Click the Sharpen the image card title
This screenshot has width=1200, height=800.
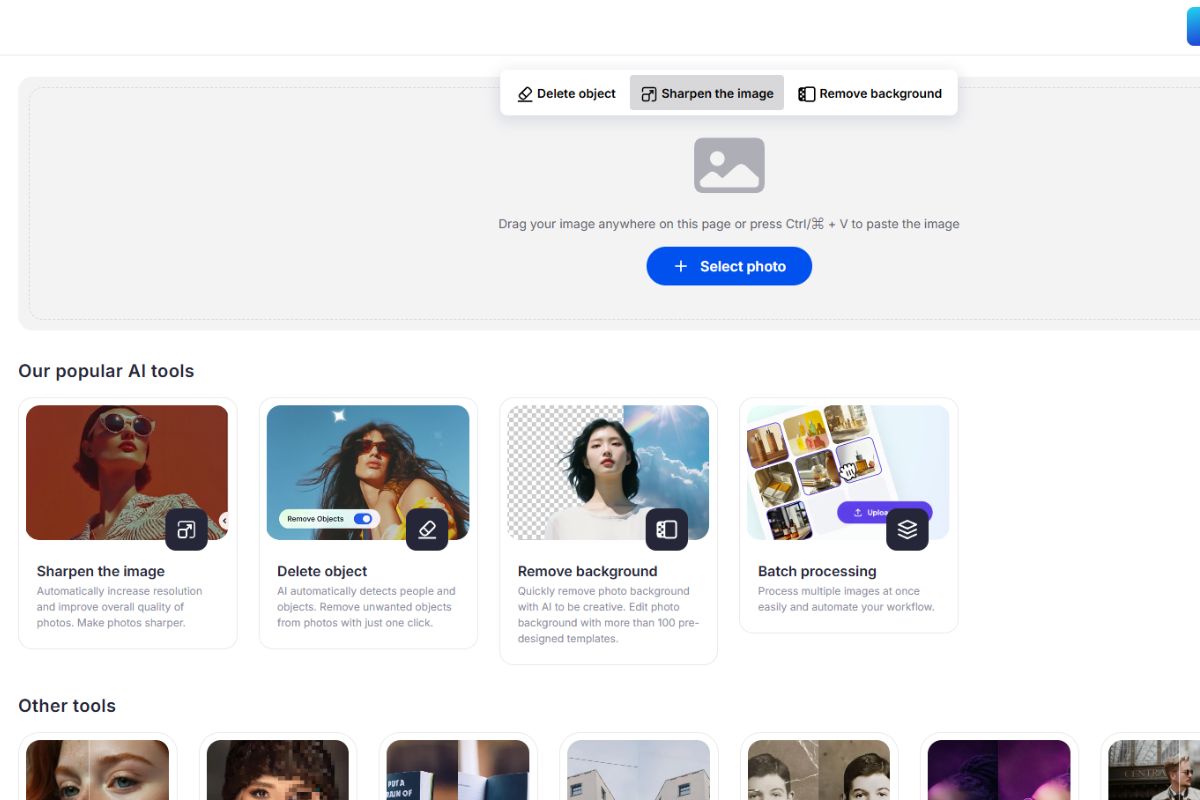point(101,571)
